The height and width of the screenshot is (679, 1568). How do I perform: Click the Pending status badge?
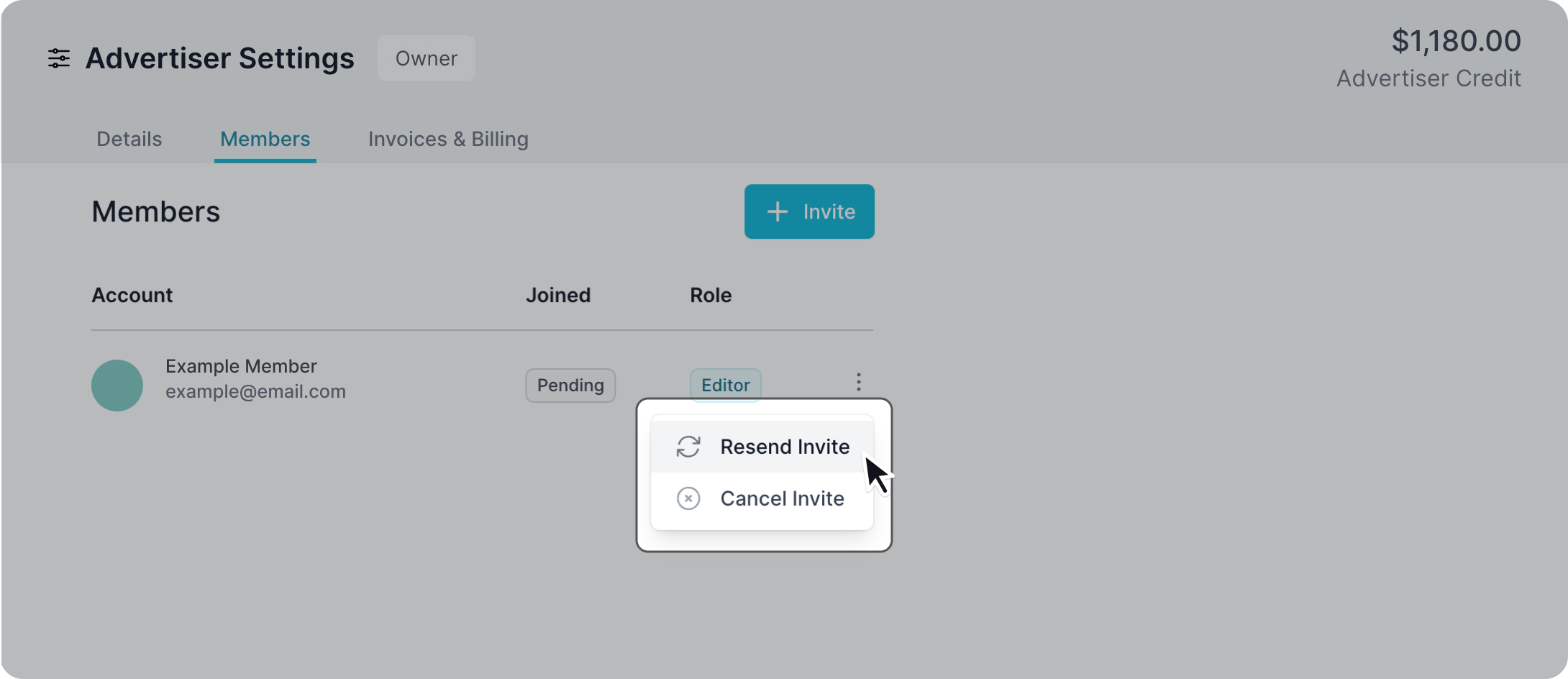pyautogui.click(x=570, y=386)
